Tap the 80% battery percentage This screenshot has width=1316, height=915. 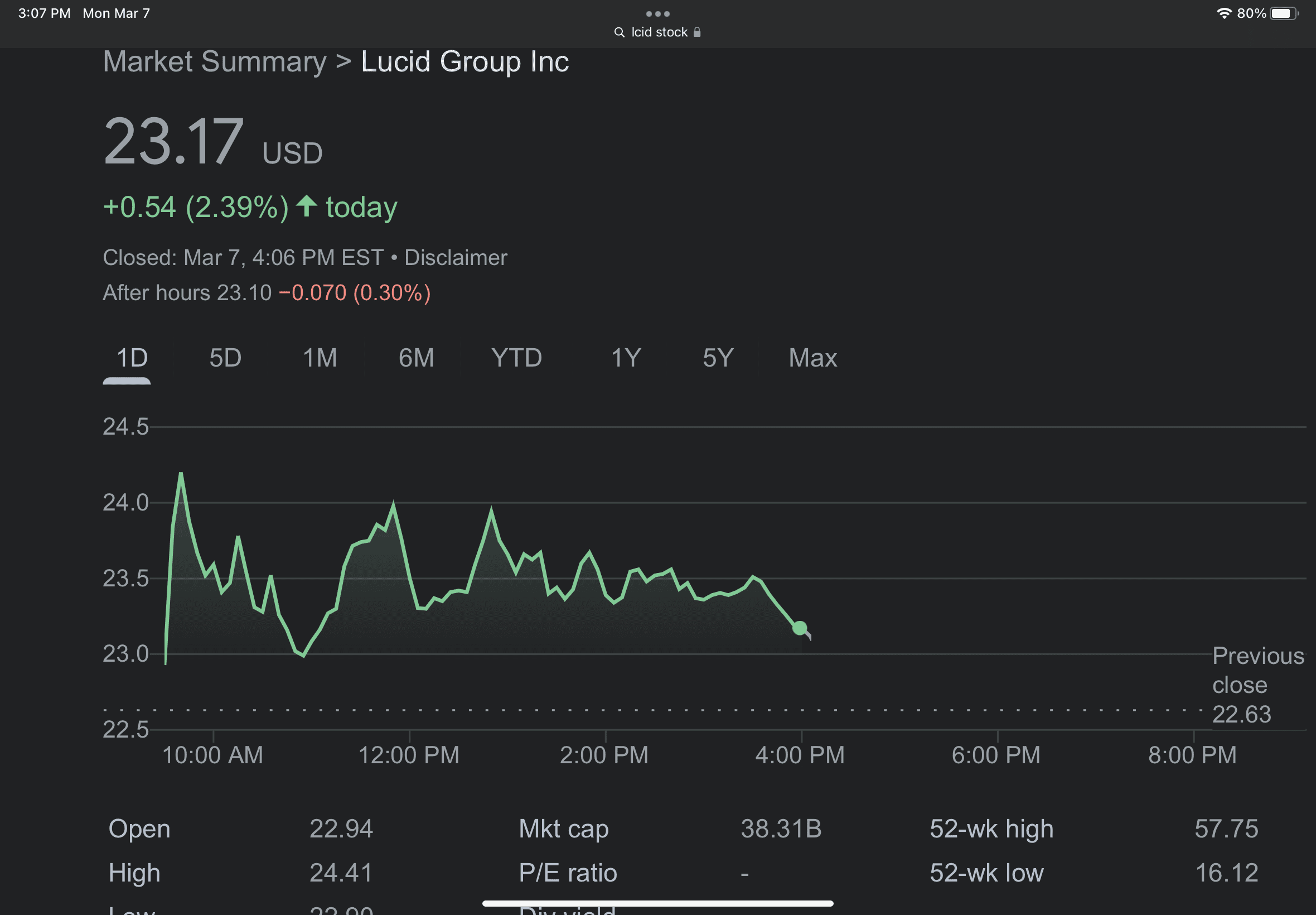tap(1251, 13)
